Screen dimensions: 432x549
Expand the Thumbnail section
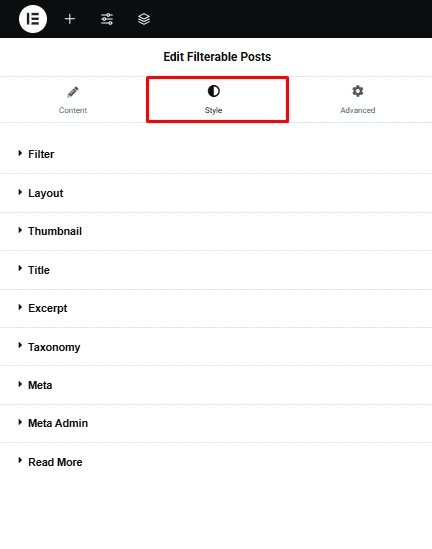tap(216, 231)
